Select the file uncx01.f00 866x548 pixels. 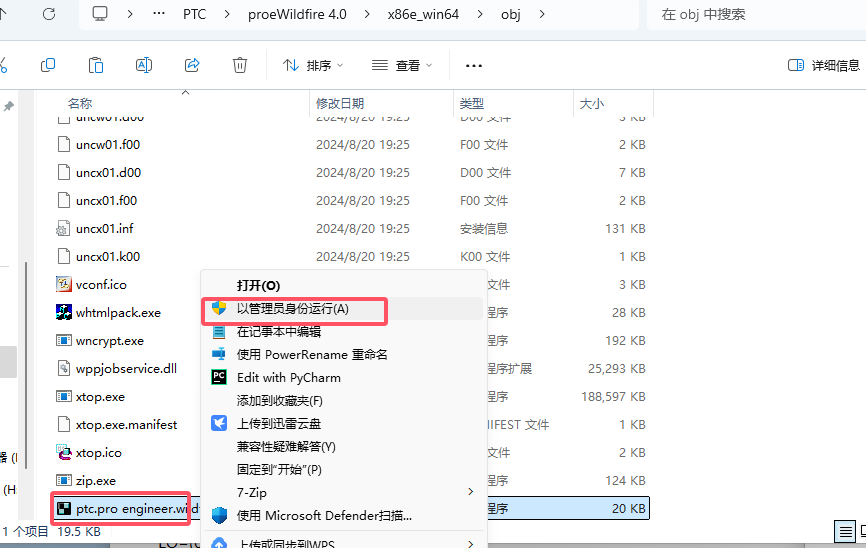[x=107, y=201]
